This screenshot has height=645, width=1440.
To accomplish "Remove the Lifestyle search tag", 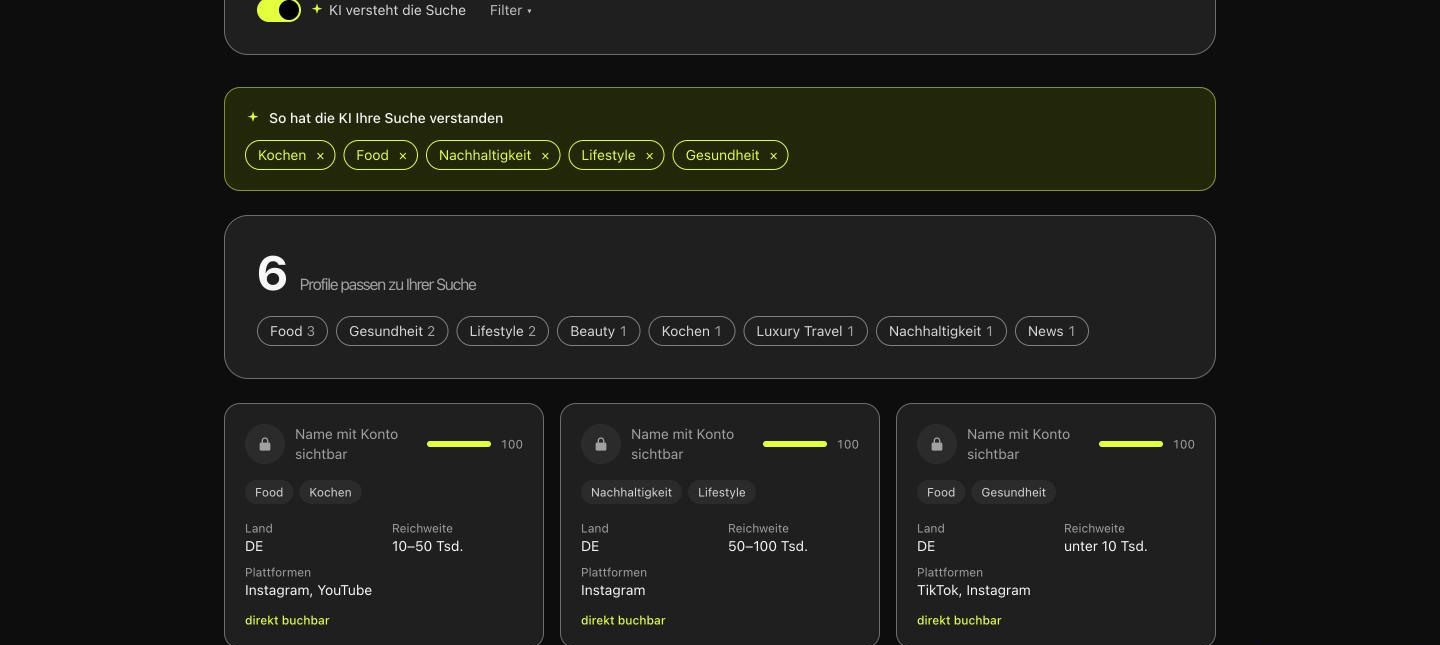I will [649, 156].
